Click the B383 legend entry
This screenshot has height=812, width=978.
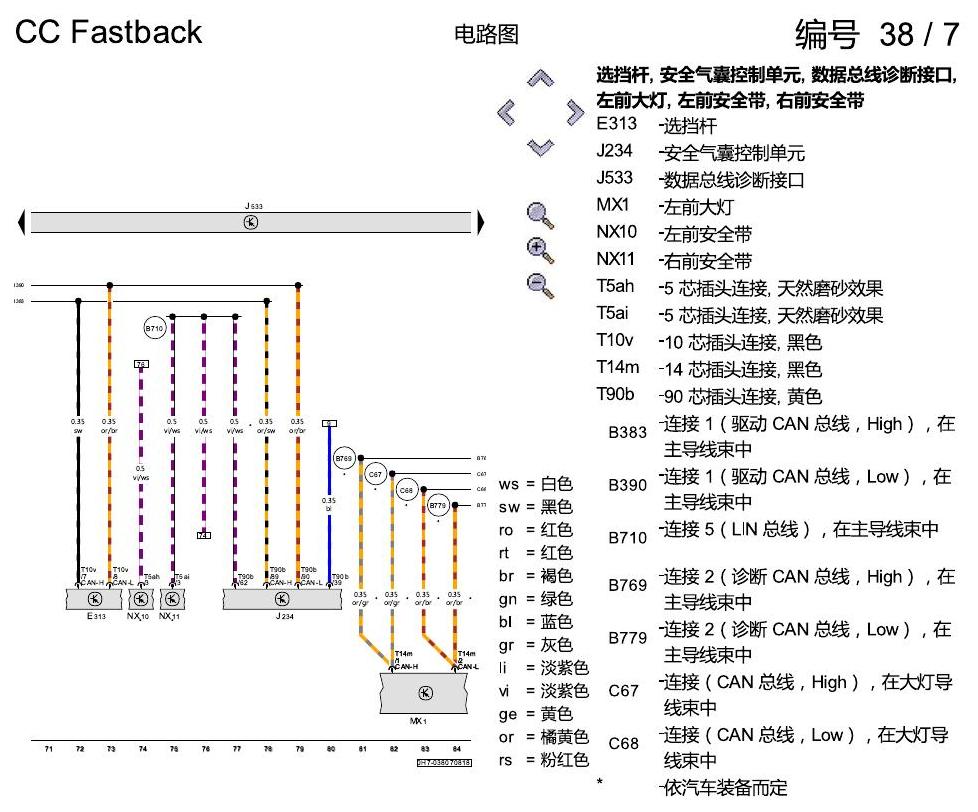782,436
